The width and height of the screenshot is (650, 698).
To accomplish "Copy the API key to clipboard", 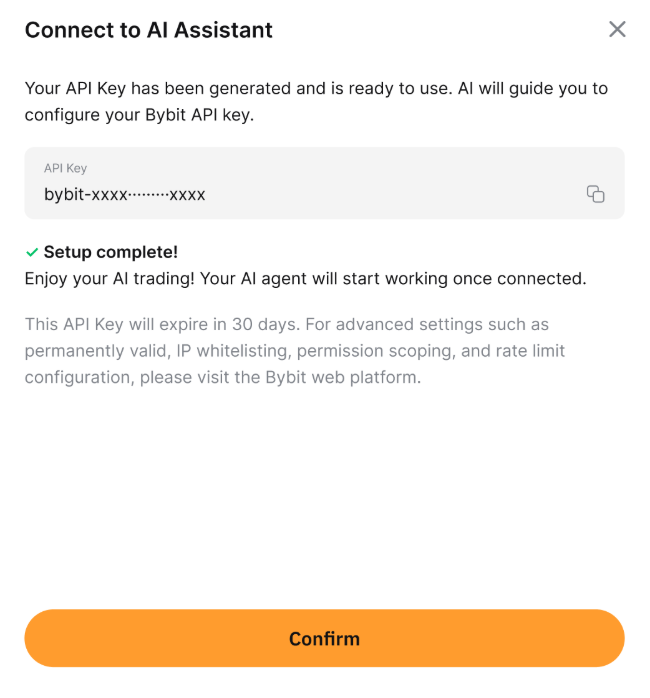I will point(595,194).
